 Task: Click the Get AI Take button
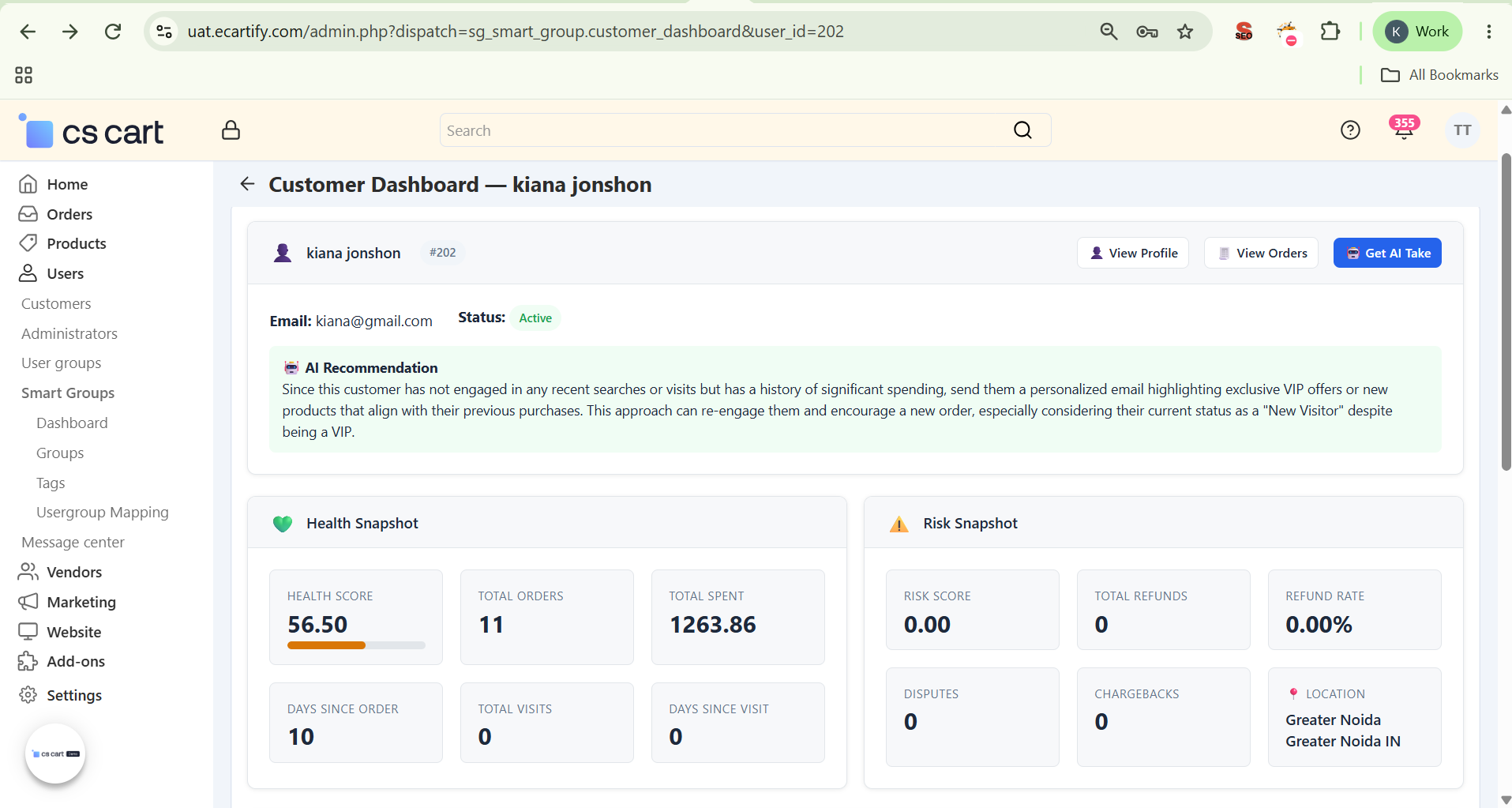pos(1387,253)
